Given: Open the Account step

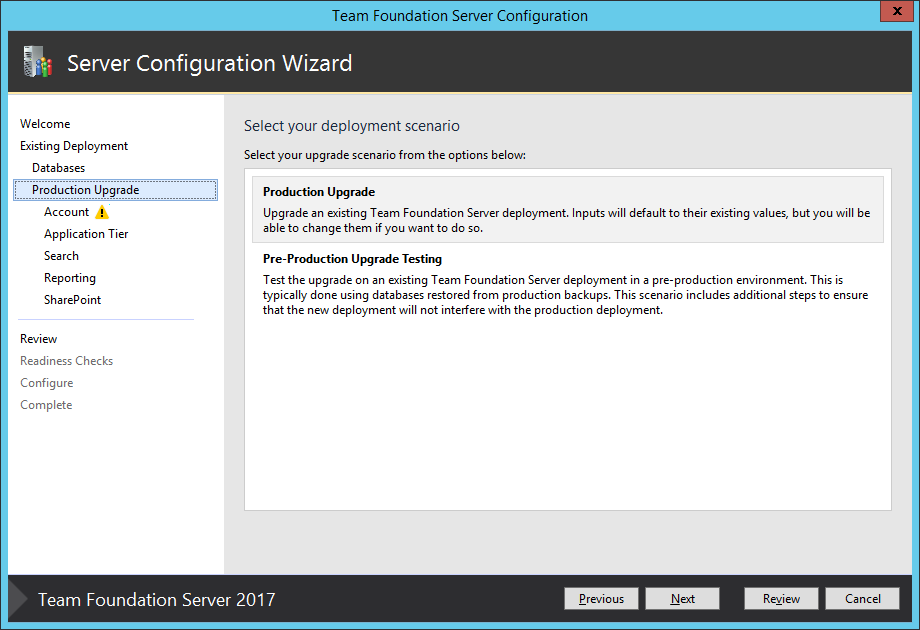Looking at the screenshot, I should point(66,212).
